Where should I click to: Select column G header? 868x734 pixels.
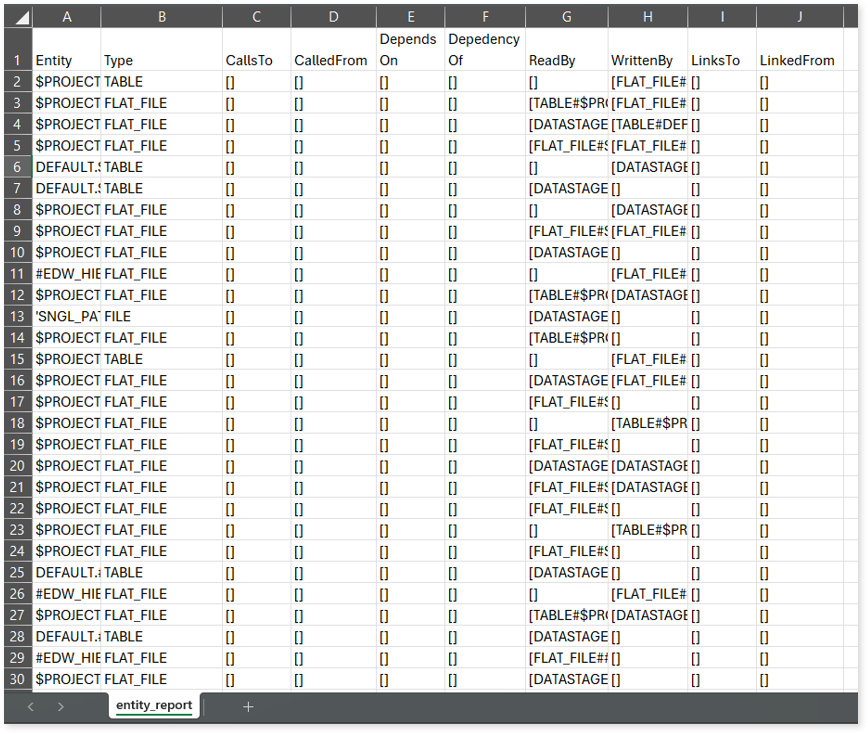566,17
